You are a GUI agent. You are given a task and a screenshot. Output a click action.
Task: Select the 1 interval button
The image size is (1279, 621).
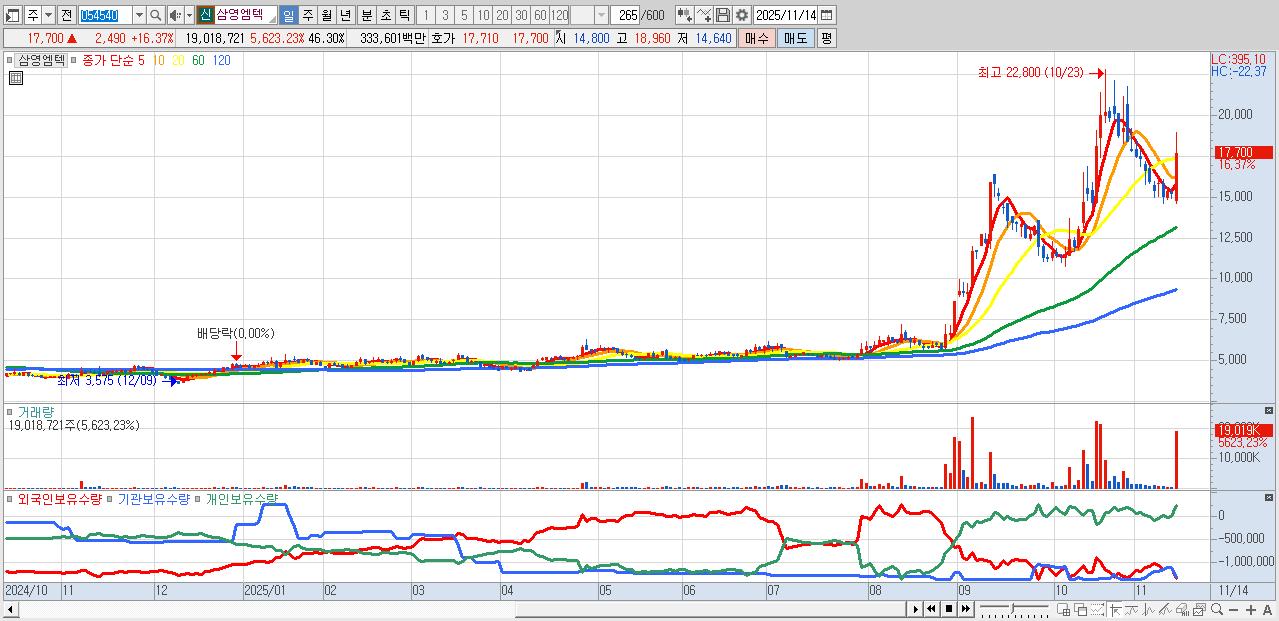pyautogui.click(x=426, y=15)
